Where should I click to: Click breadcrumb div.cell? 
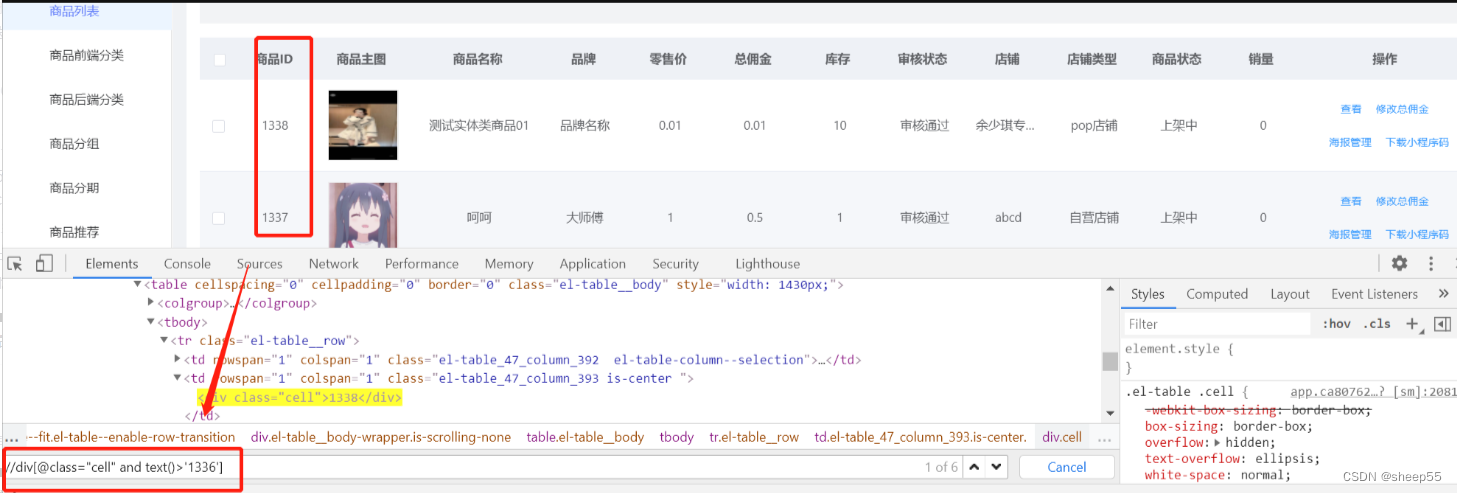pyautogui.click(x=1062, y=437)
